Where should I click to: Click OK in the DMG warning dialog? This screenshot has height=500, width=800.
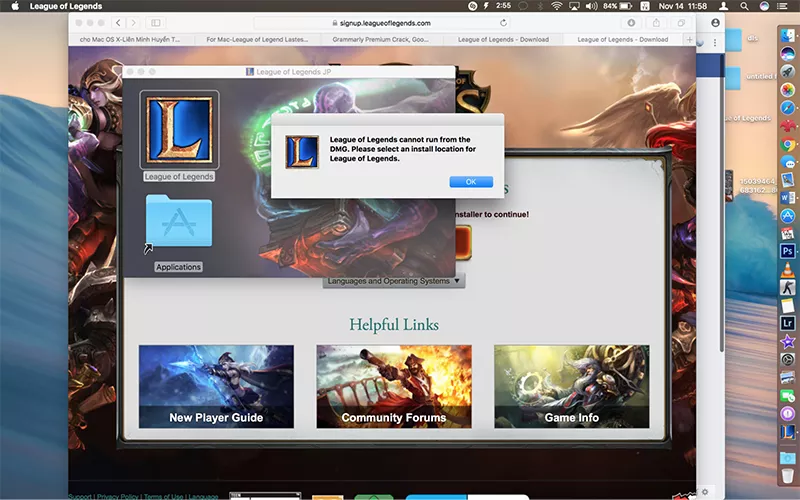tap(471, 182)
